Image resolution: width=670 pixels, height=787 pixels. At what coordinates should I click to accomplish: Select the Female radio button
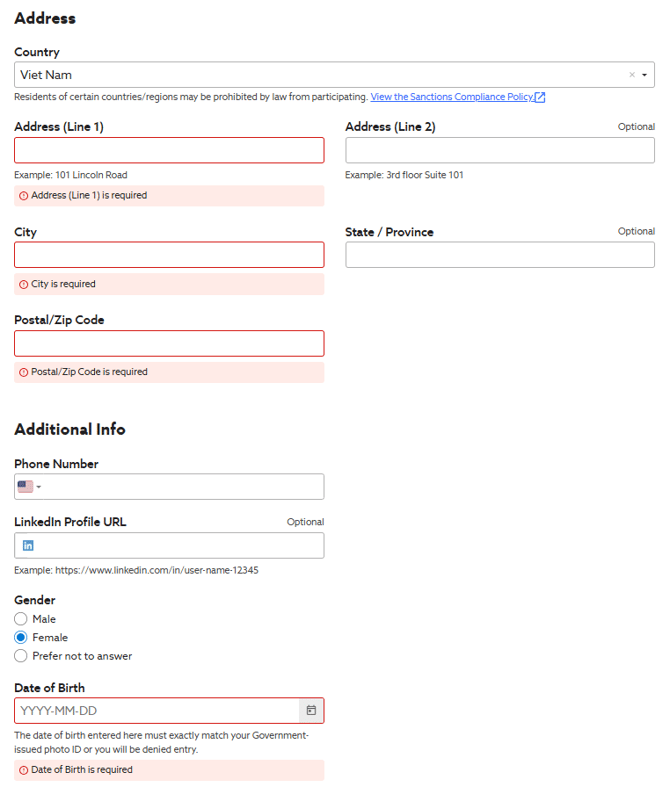(x=21, y=637)
